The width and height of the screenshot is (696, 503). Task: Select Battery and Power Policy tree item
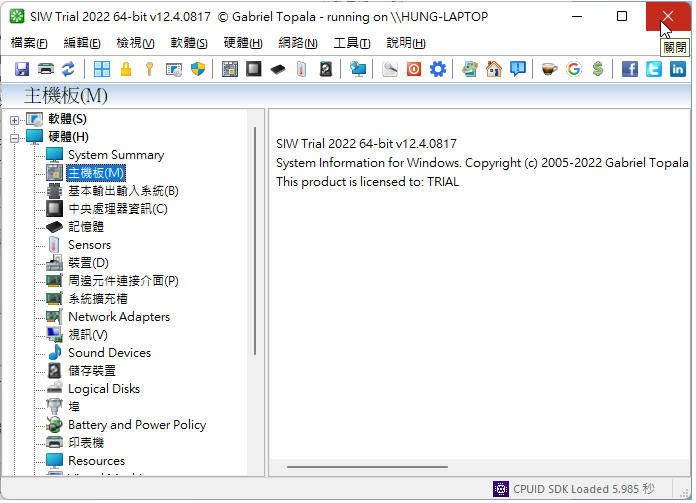(137, 425)
